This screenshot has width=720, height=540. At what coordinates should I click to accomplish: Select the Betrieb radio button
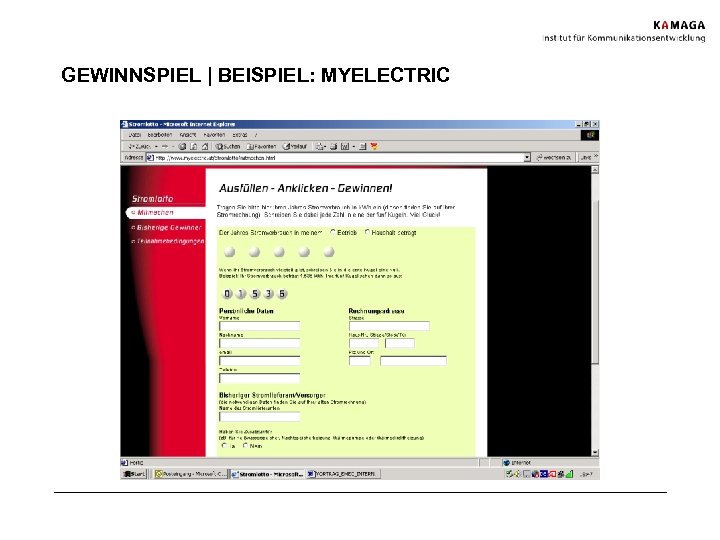coord(333,232)
